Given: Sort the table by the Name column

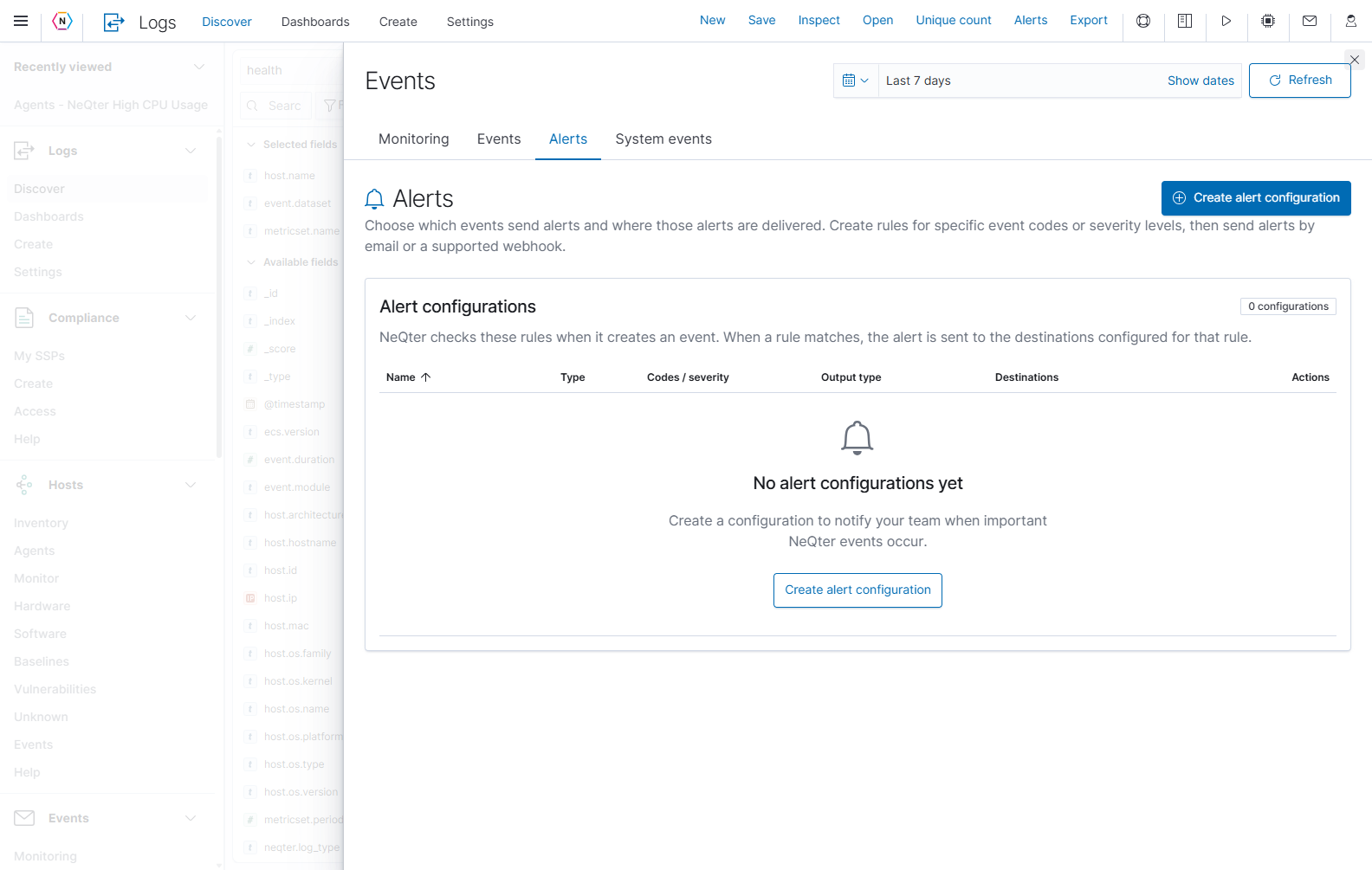Looking at the screenshot, I should pyautogui.click(x=408, y=377).
